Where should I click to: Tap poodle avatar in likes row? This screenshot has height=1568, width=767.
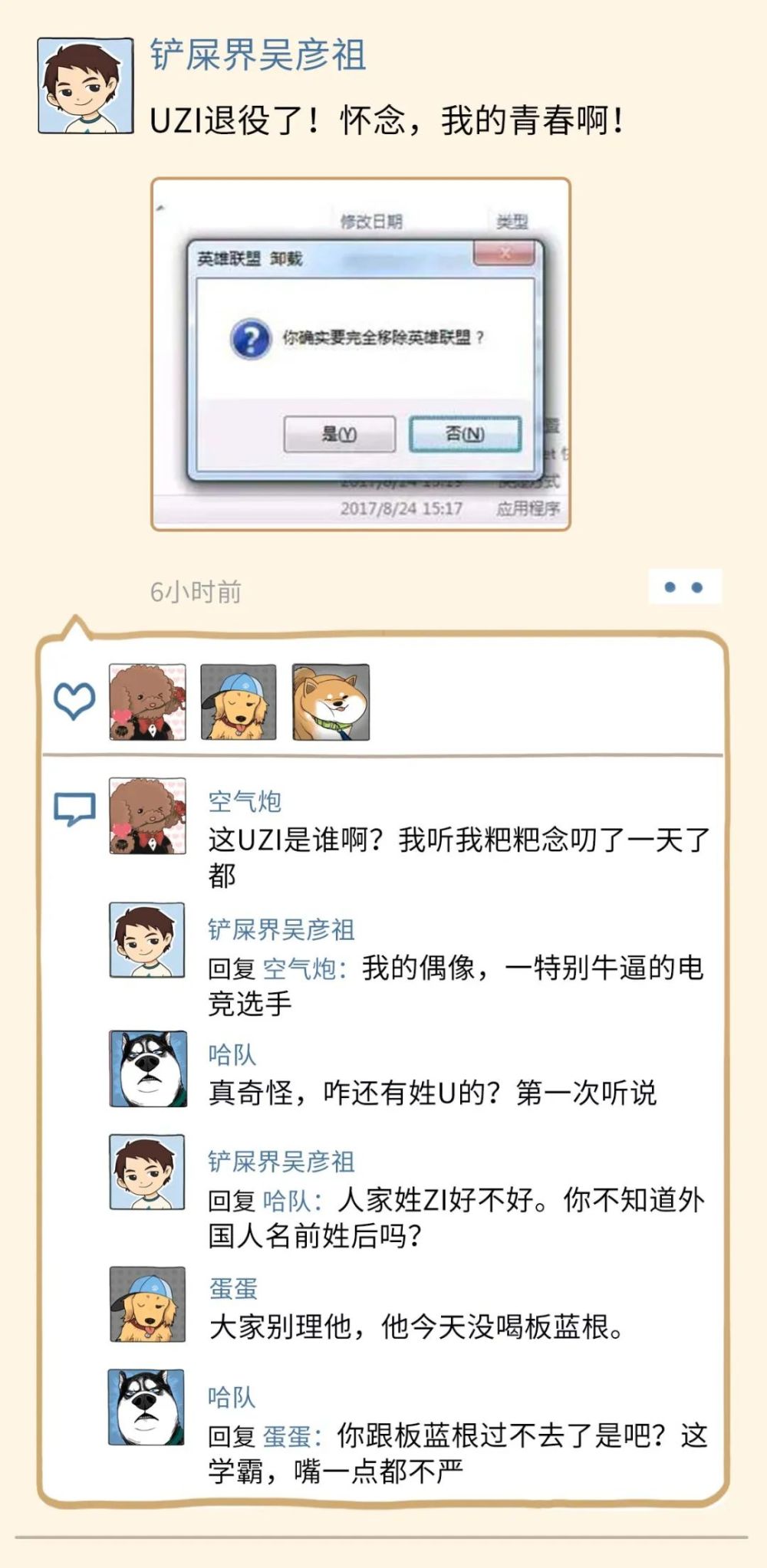(148, 702)
